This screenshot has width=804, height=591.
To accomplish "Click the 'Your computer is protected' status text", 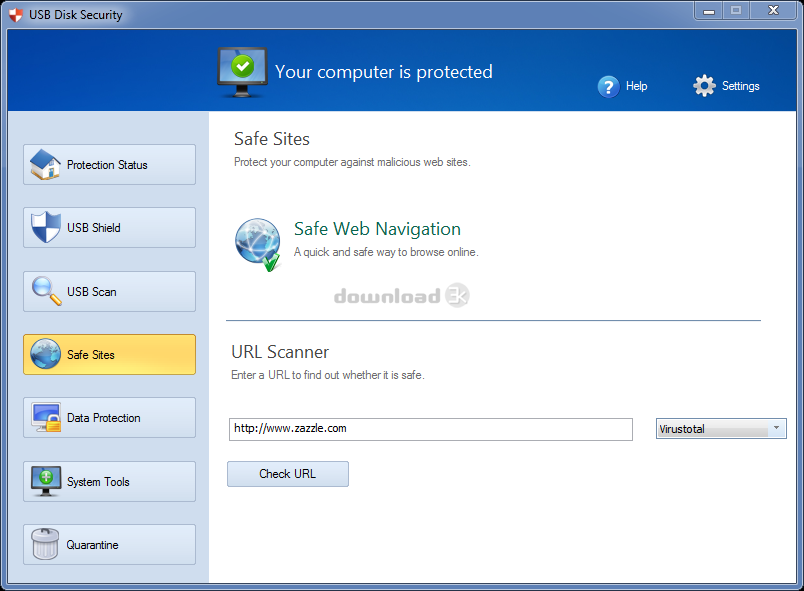I will pos(384,72).
